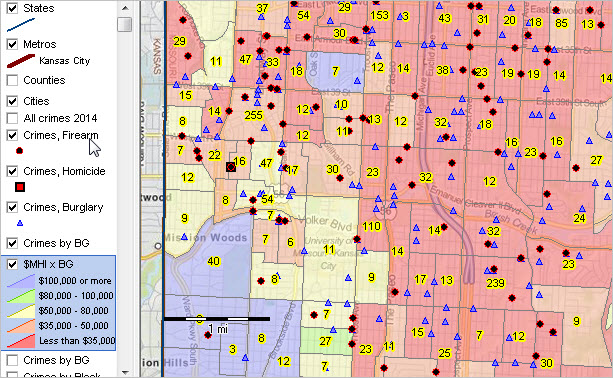Image resolution: width=613 pixels, height=378 pixels.
Task: Click the dark red Kansas City metro symbol
Action: point(21,61)
